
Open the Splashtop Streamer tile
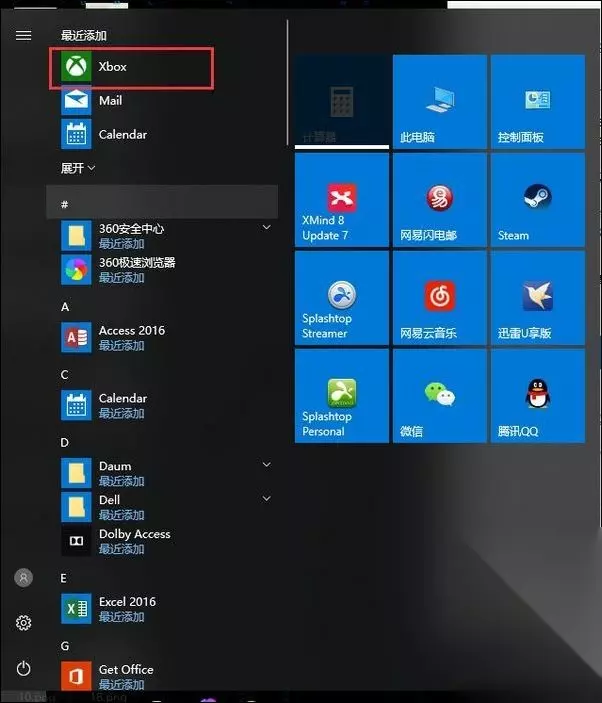click(342, 298)
